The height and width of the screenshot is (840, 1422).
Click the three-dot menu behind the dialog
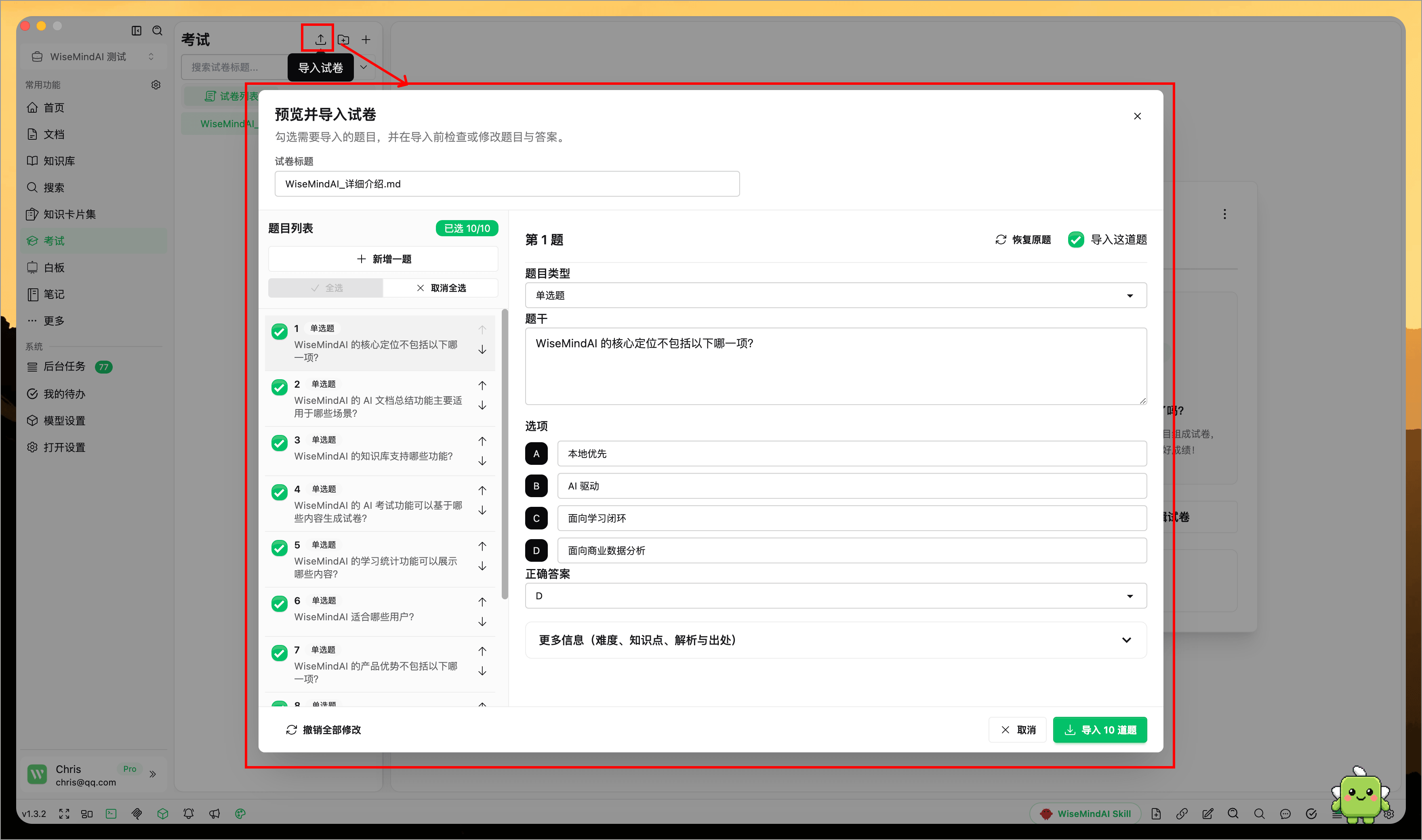[x=1224, y=214]
